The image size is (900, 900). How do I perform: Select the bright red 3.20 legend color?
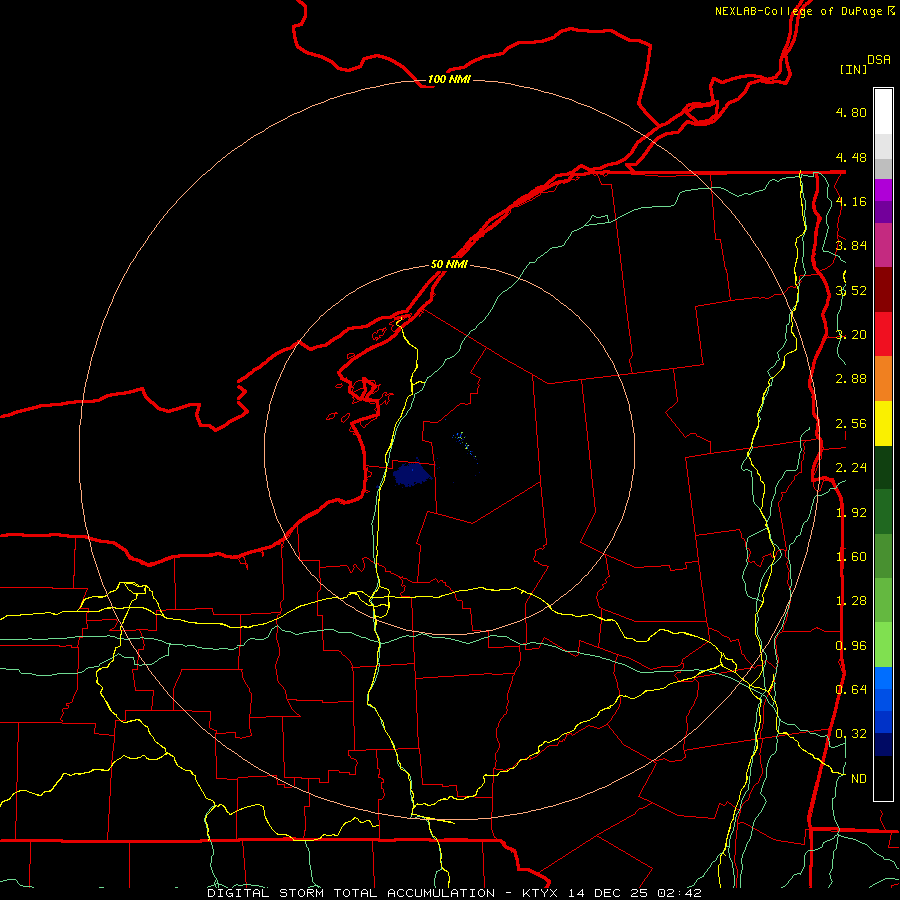(883, 334)
